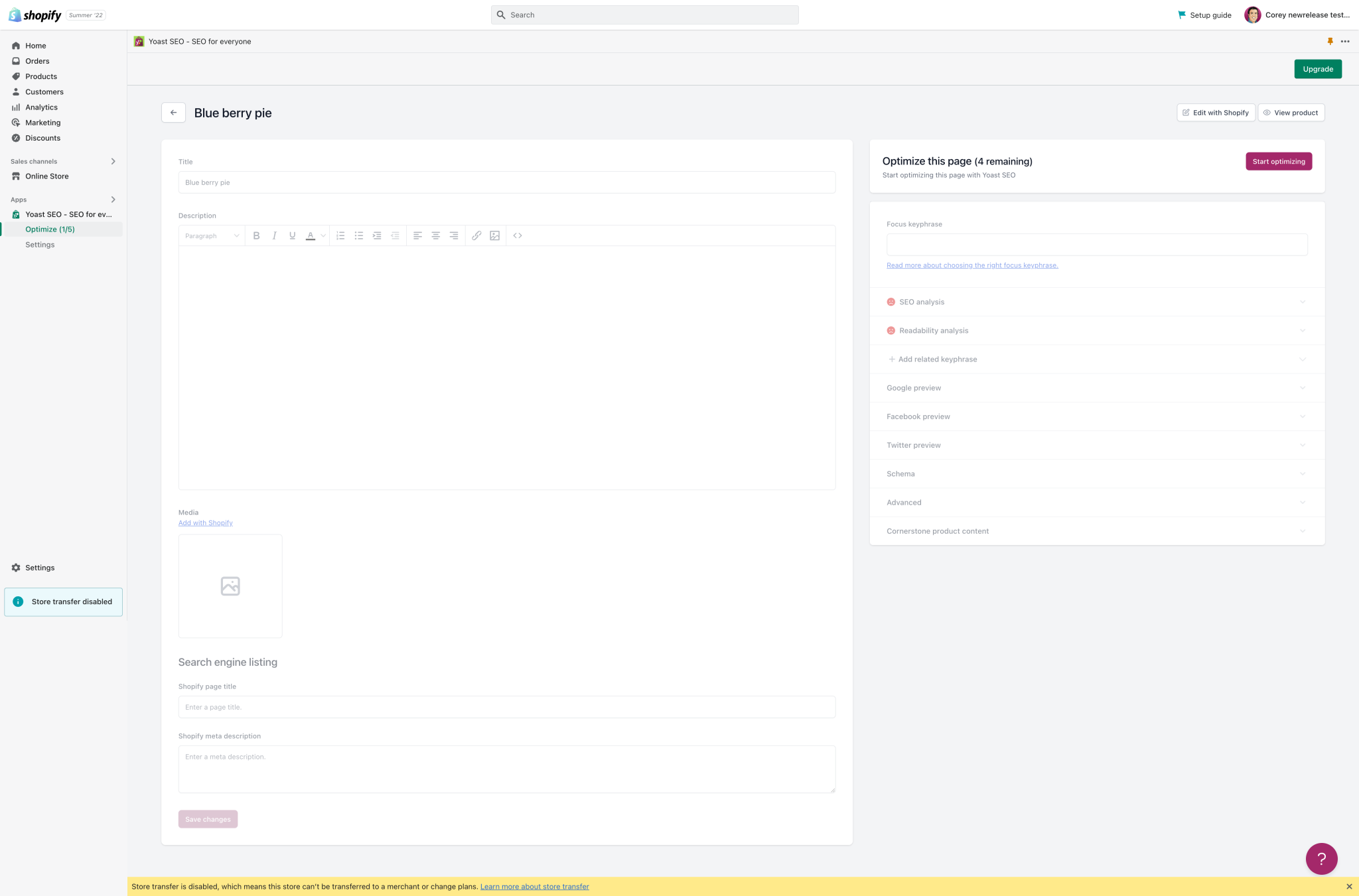Insert an image in description
This screenshot has width=1359, height=896.
[x=494, y=235]
